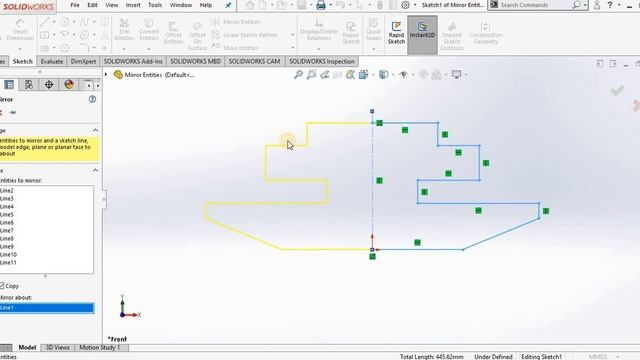Click the Offset On Surface tool
Image resolution: width=640 pixels, height=360 pixels.
[197, 36]
